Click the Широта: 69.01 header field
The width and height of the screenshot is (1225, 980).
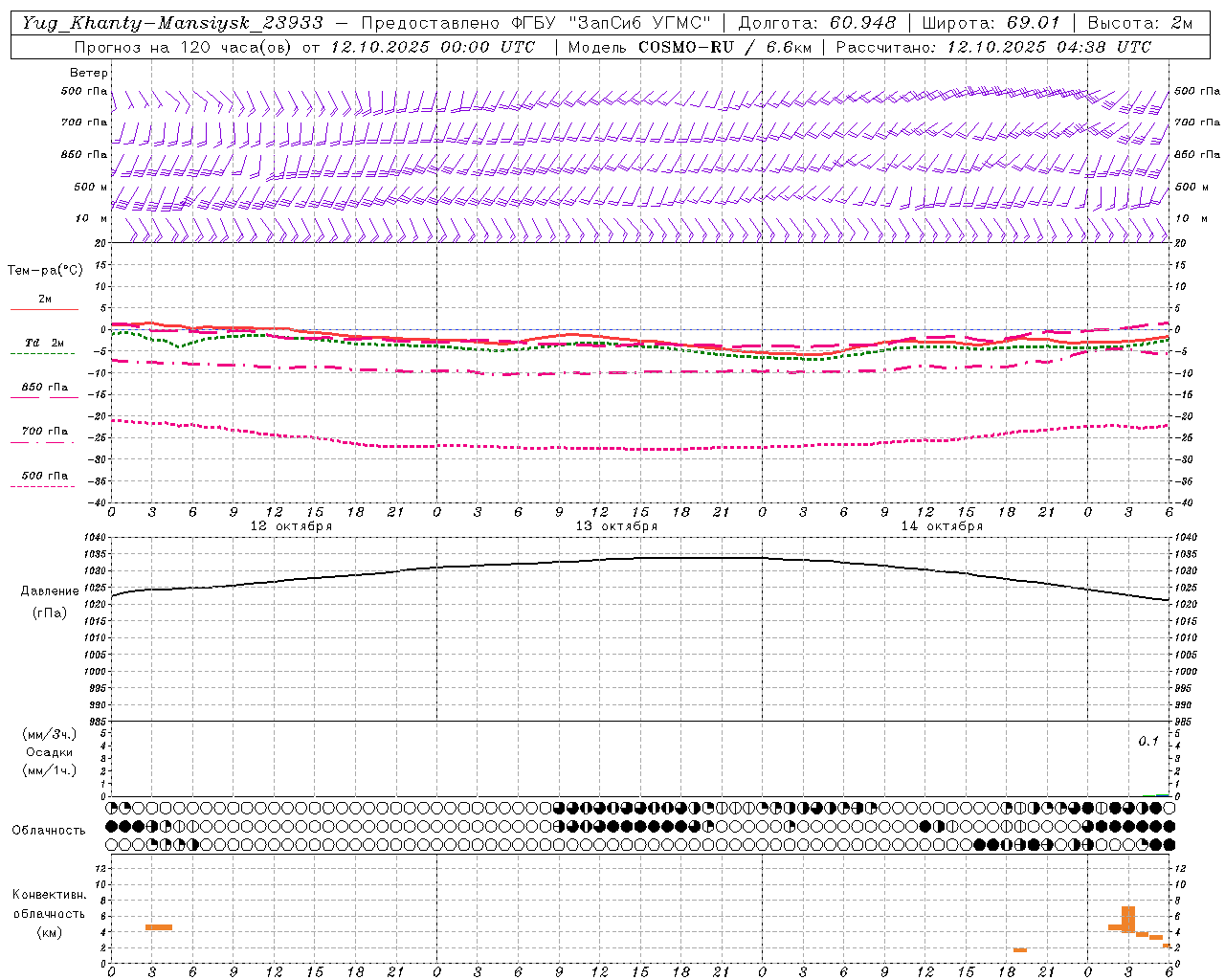(991, 23)
